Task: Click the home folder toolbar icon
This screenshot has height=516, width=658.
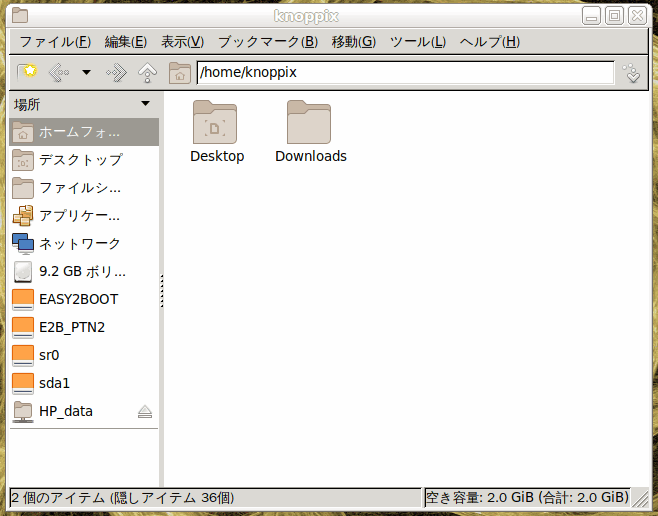Action: coord(180,72)
